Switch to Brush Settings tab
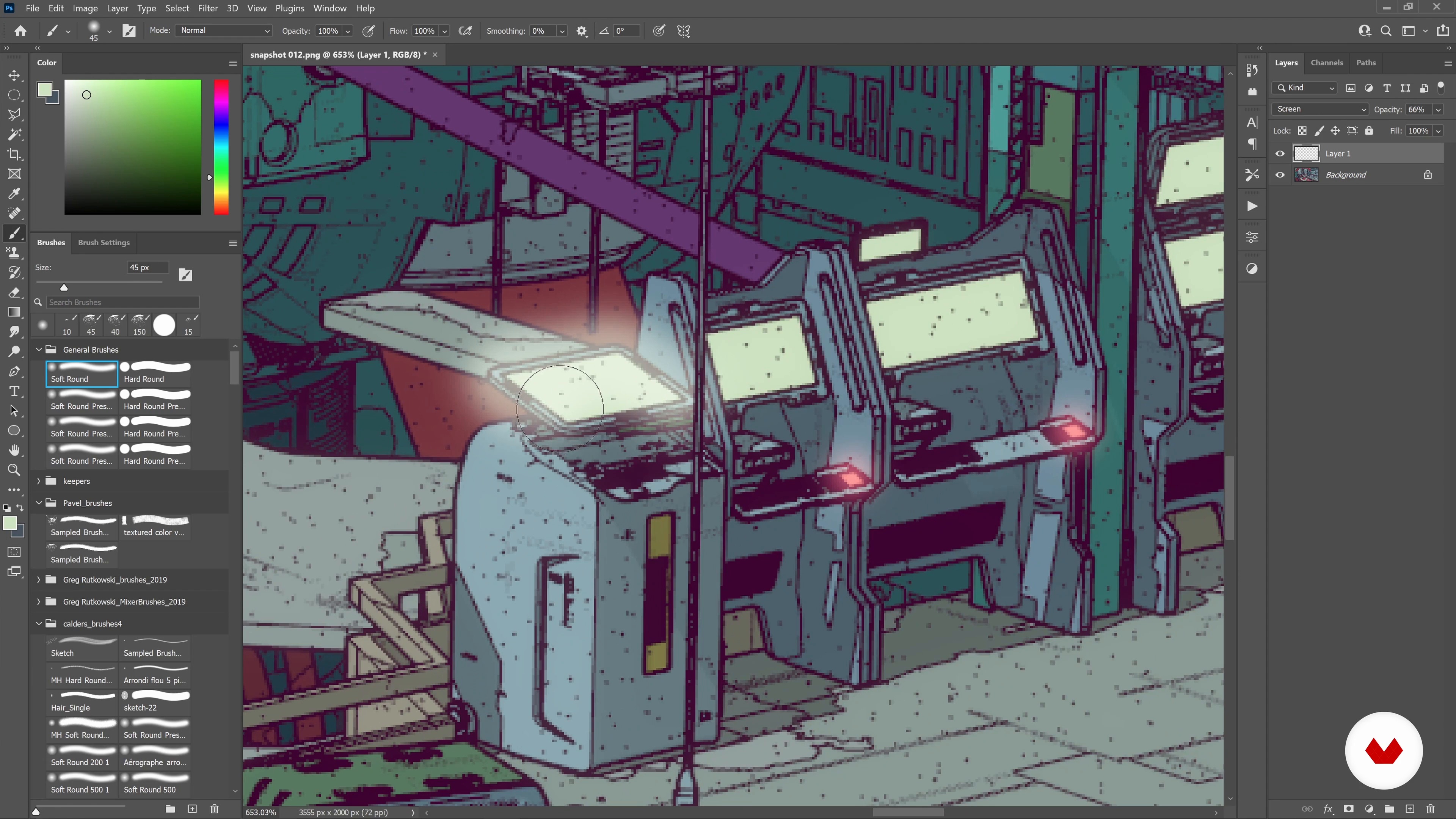The height and width of the screenshot is (819, 1456). [104, 243]
